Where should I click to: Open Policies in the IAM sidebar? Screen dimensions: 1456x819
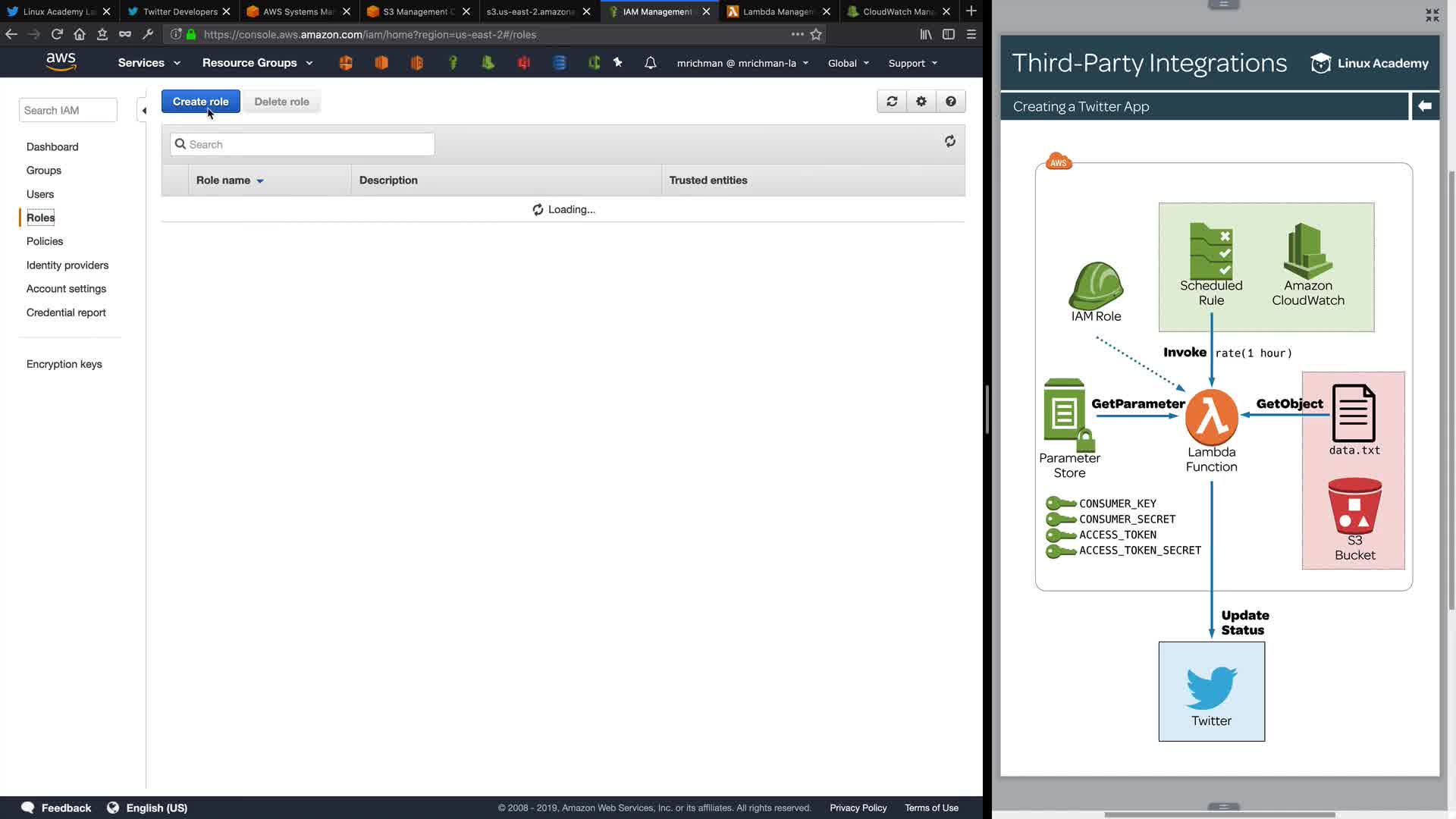(x=45, y=241)
